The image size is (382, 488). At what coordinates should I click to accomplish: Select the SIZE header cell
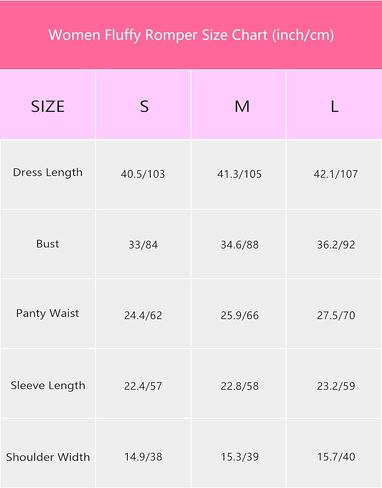tap(48, 107)
